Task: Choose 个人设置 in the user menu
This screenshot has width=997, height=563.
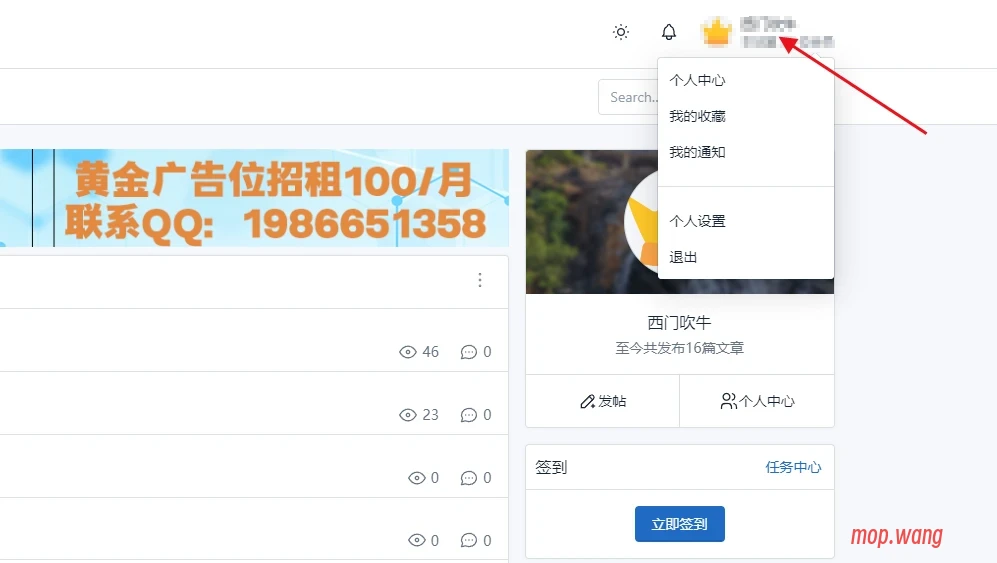Action: point(697,221)
